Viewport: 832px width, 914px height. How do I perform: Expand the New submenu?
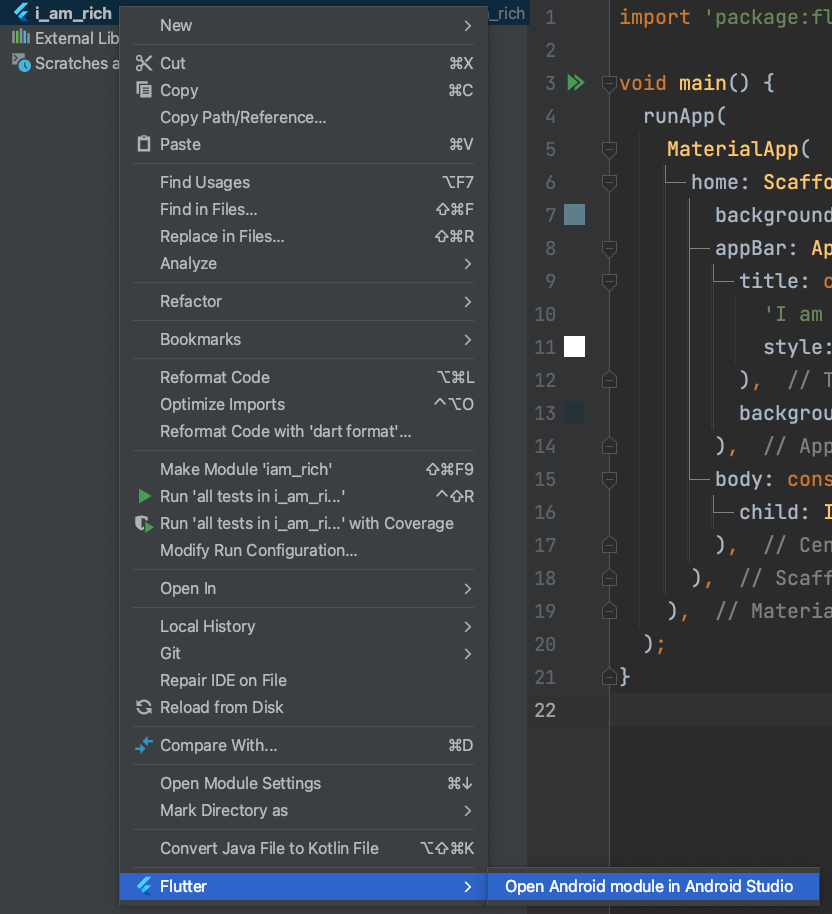(x=303, y=25)
